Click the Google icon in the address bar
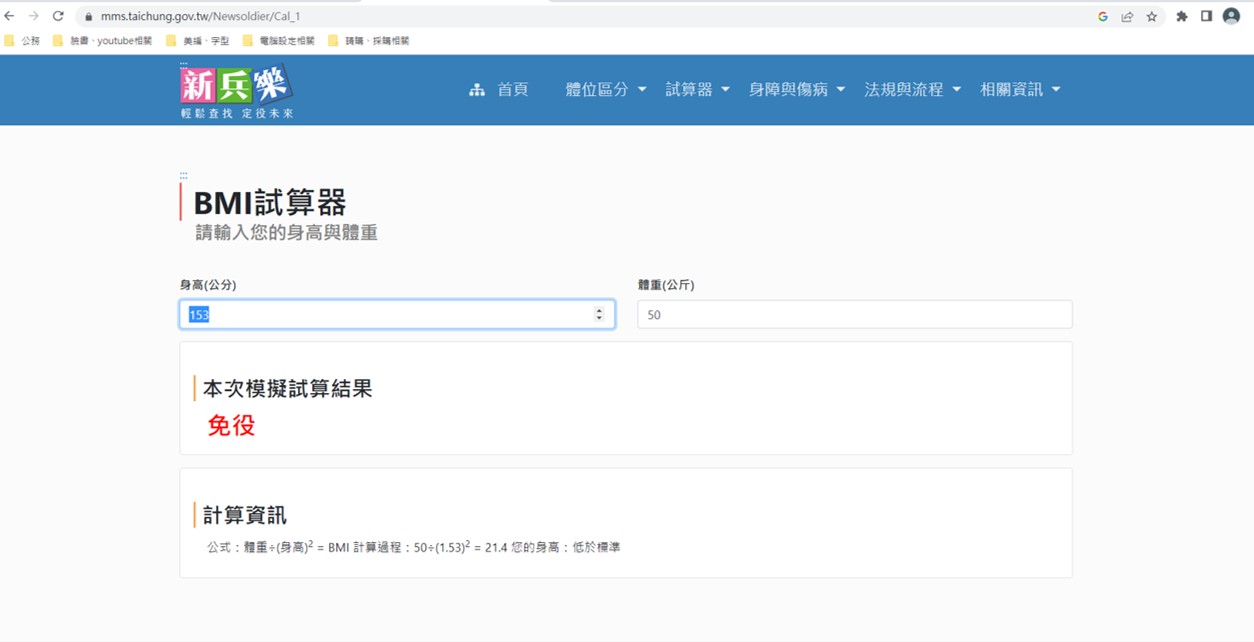The width and height of the screenshot is (1254, 642). coord(1103,16)
